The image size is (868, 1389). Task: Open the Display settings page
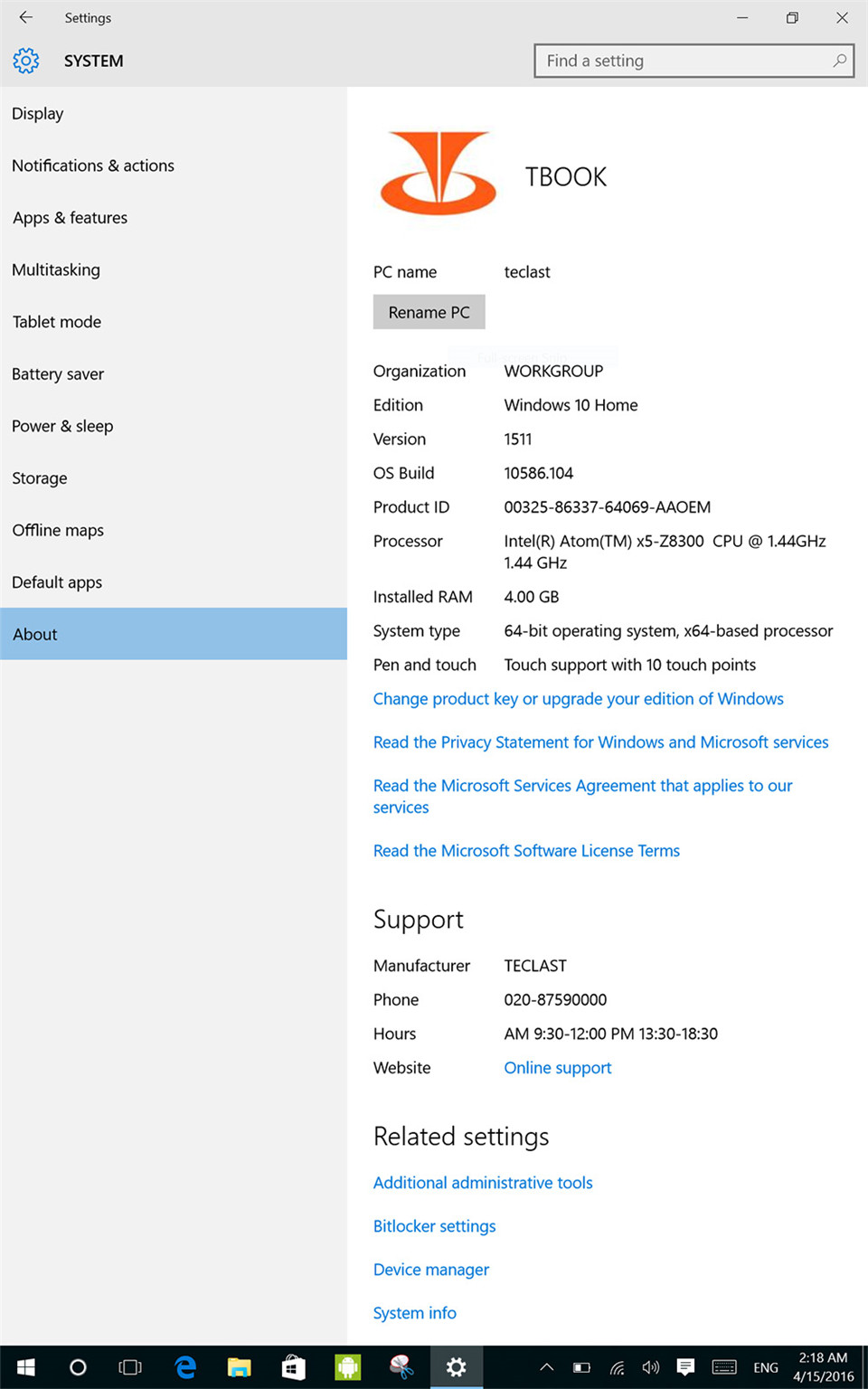point(174,114)
